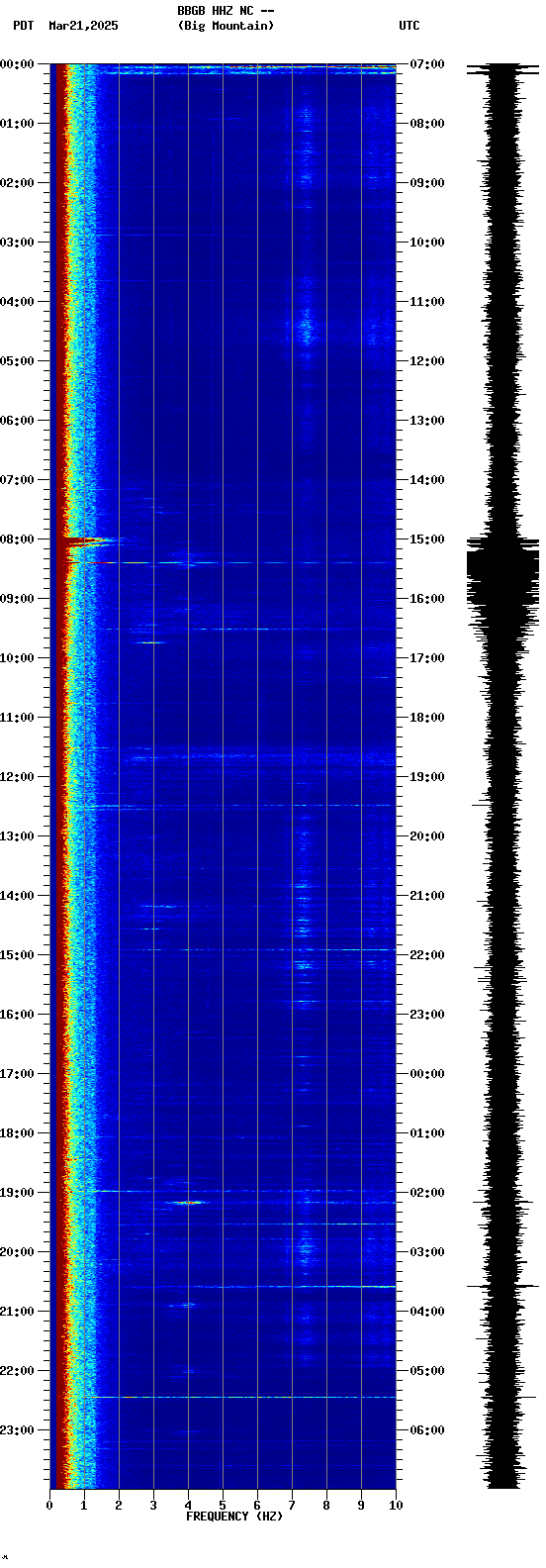
Task: Click the 4 Hz hotspot just after 19:00 PDT
Action: tap(188, 1202)
